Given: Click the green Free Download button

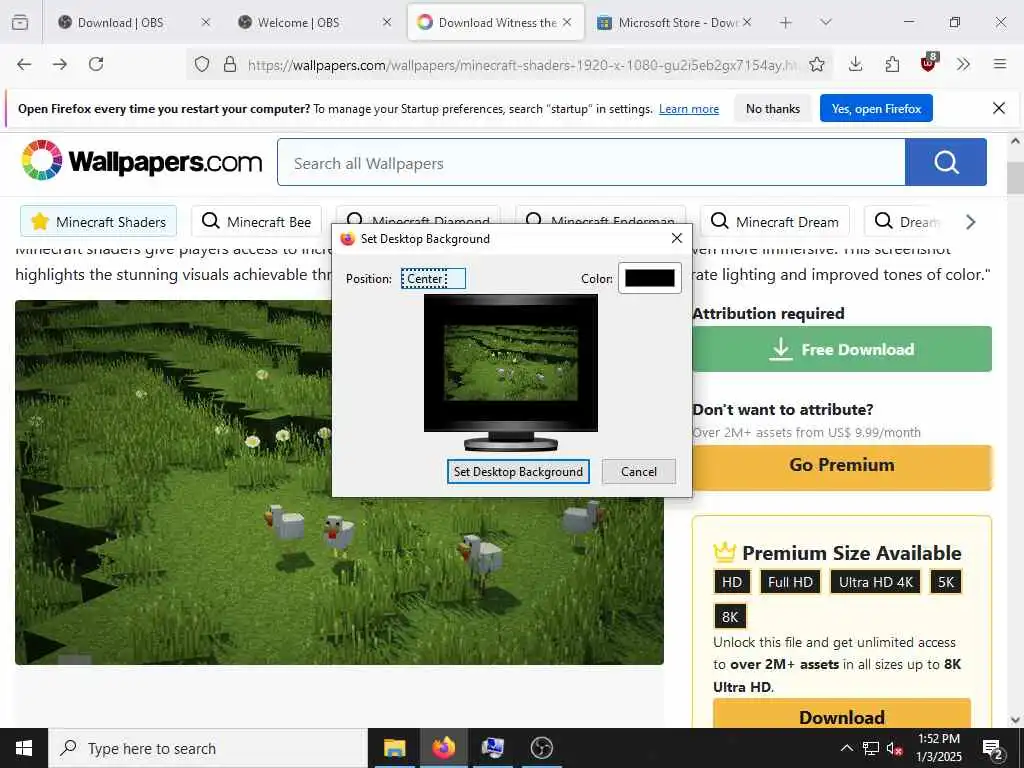Looking at the screenshot, I should point(842,349).
